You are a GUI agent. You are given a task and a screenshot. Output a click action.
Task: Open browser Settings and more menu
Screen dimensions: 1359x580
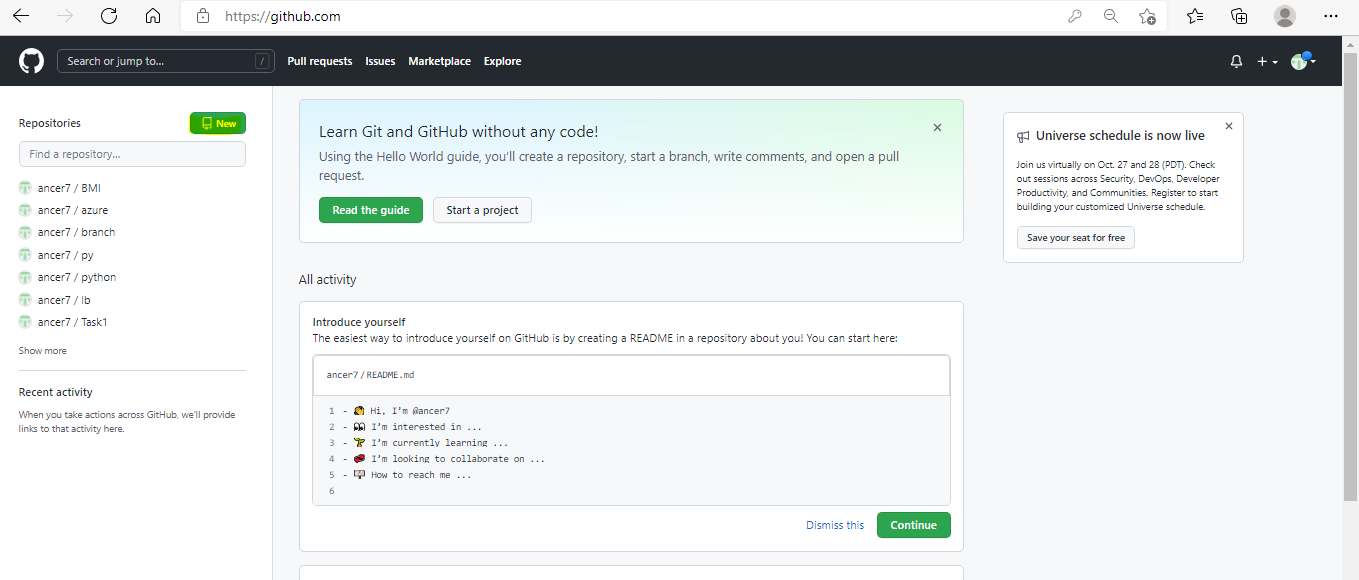[1330, 16]
